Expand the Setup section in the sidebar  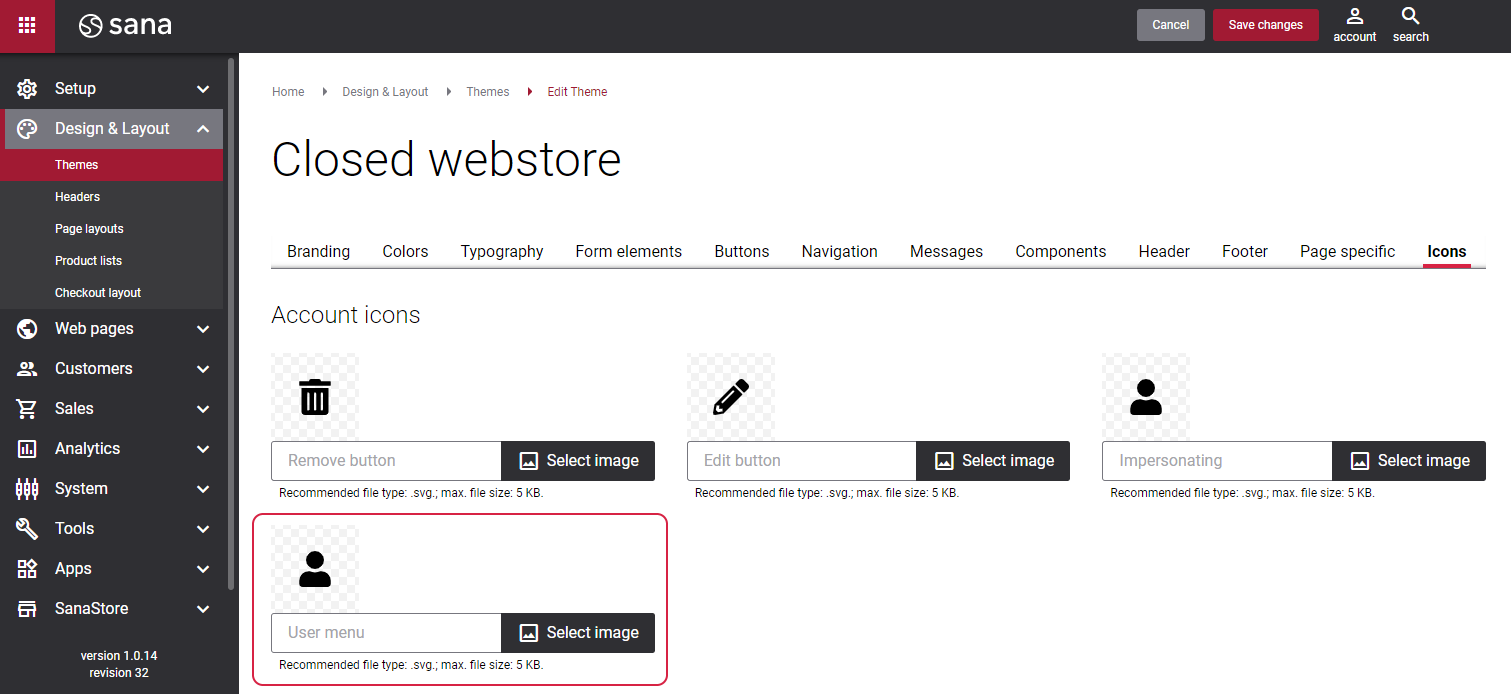(x=113, y=88)
